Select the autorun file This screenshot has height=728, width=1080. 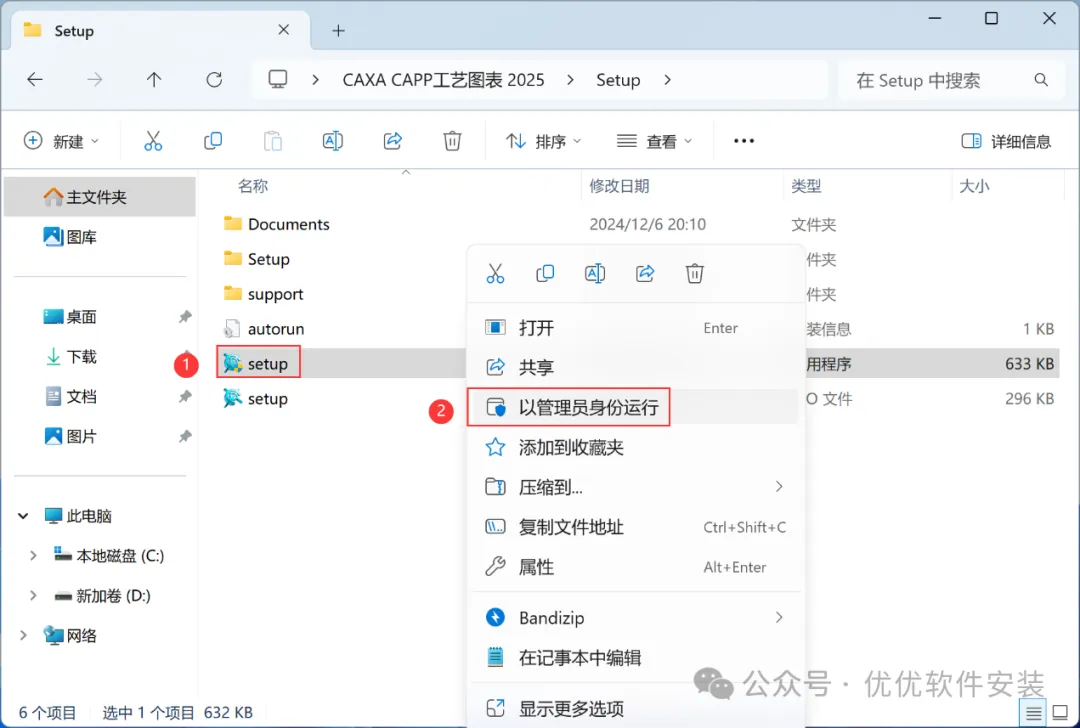point(264,329)
